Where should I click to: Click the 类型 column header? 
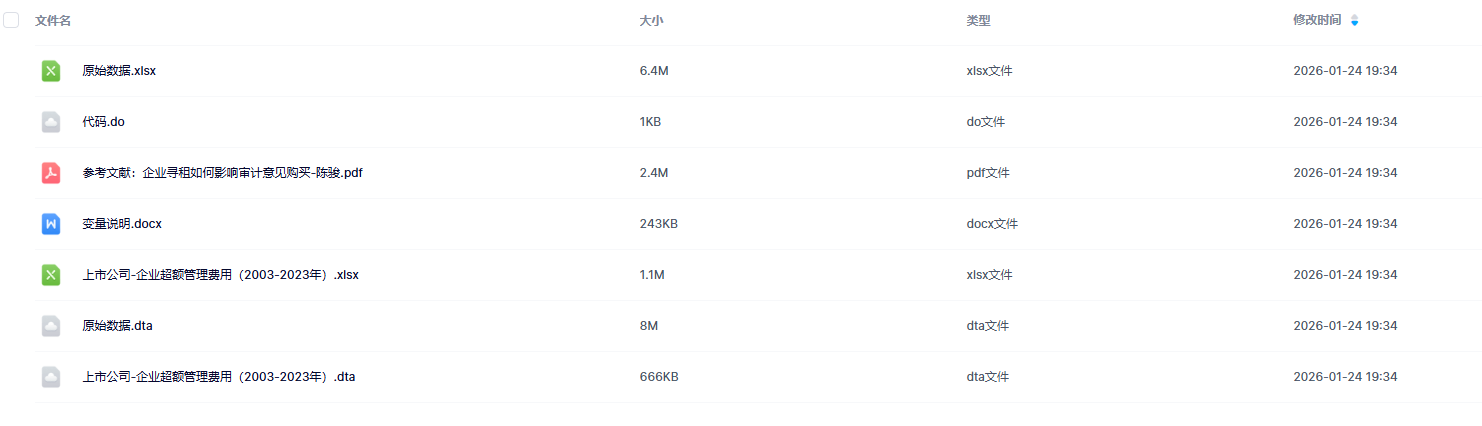click(978, 20)
